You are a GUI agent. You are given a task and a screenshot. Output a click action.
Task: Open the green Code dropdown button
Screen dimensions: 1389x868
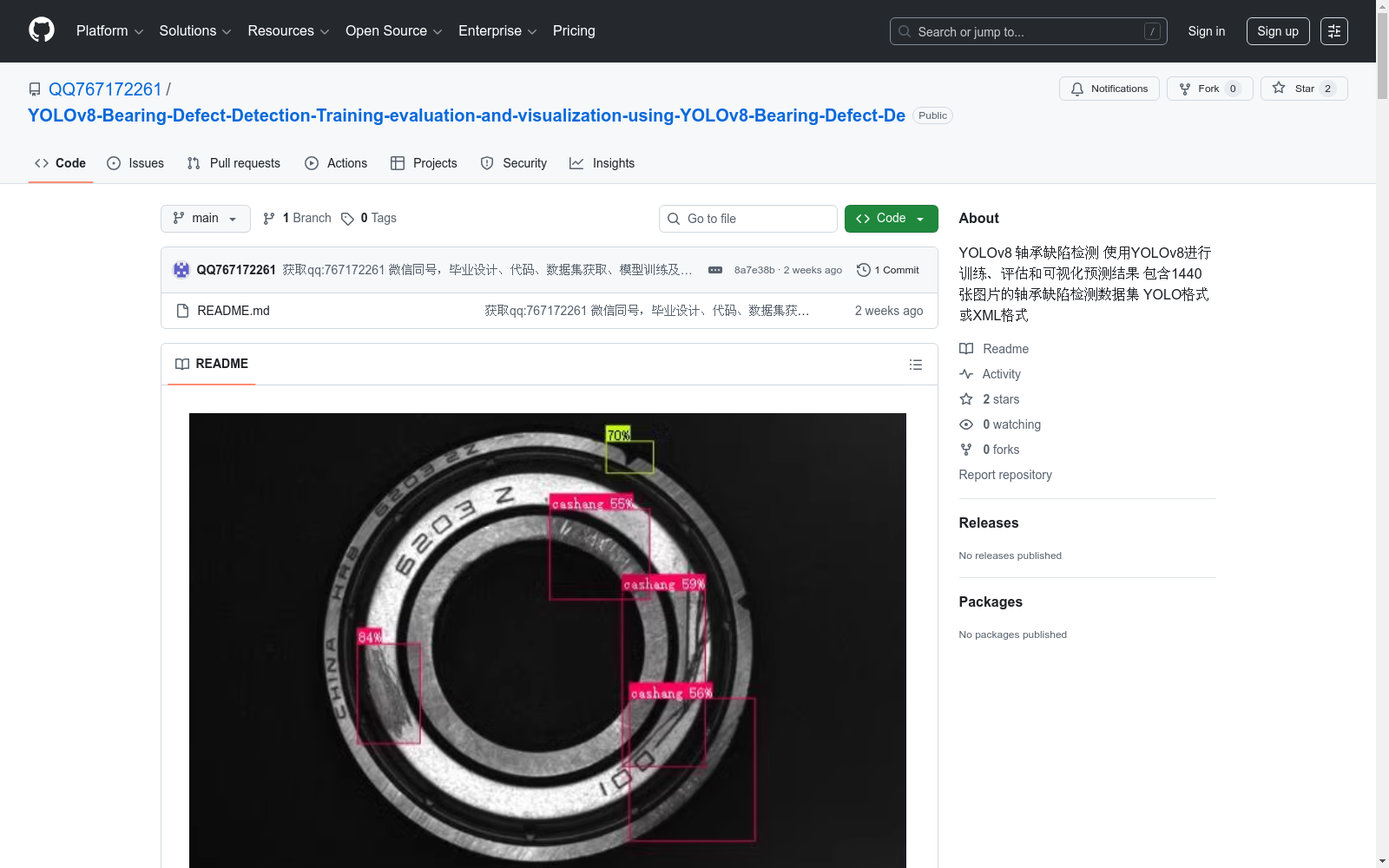892,219
